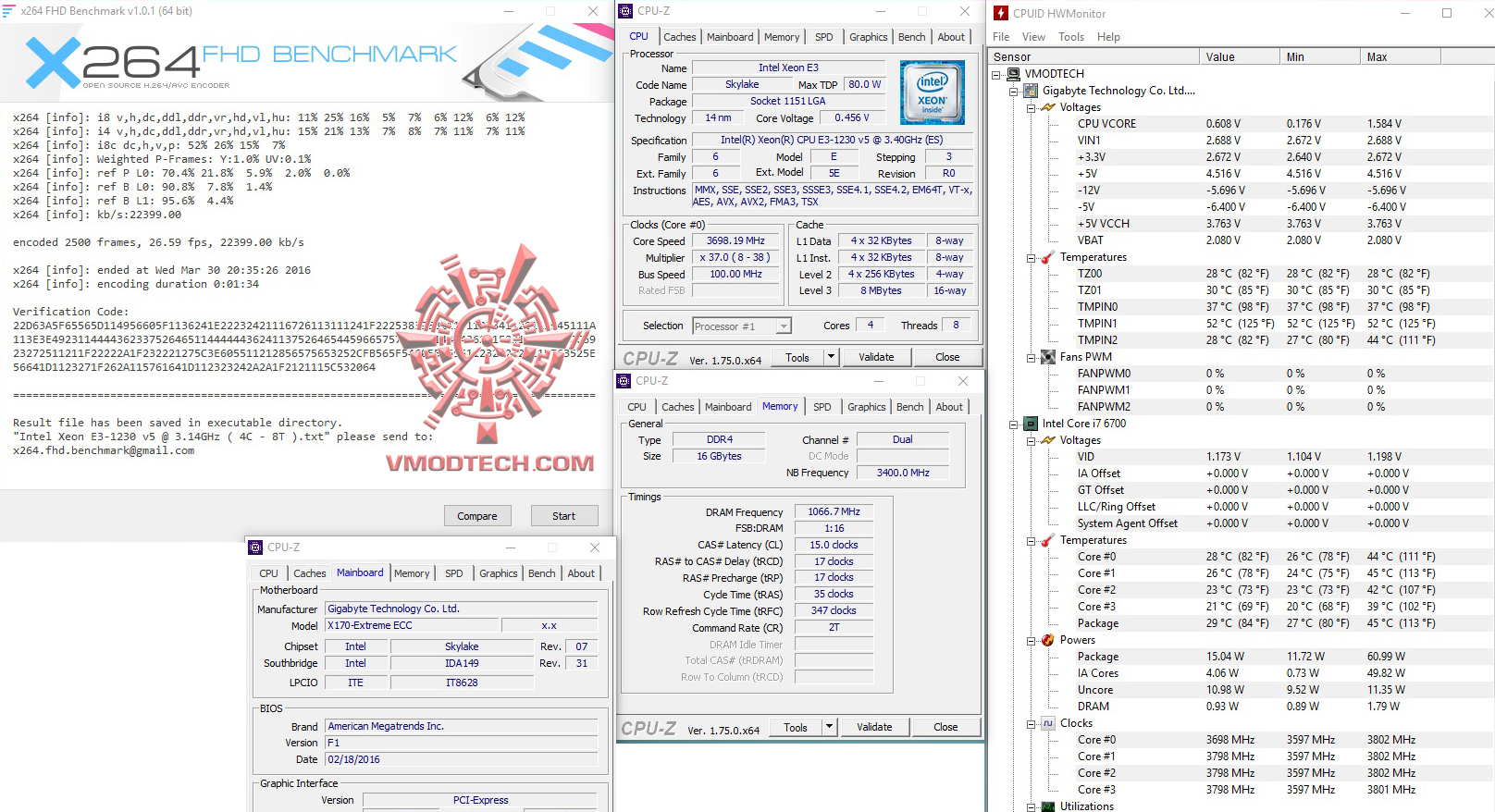Collapse the Intel Core i7 6700 node
Image resolution: width=1495 pixels, height=812 pixels.
(1014, 424)
